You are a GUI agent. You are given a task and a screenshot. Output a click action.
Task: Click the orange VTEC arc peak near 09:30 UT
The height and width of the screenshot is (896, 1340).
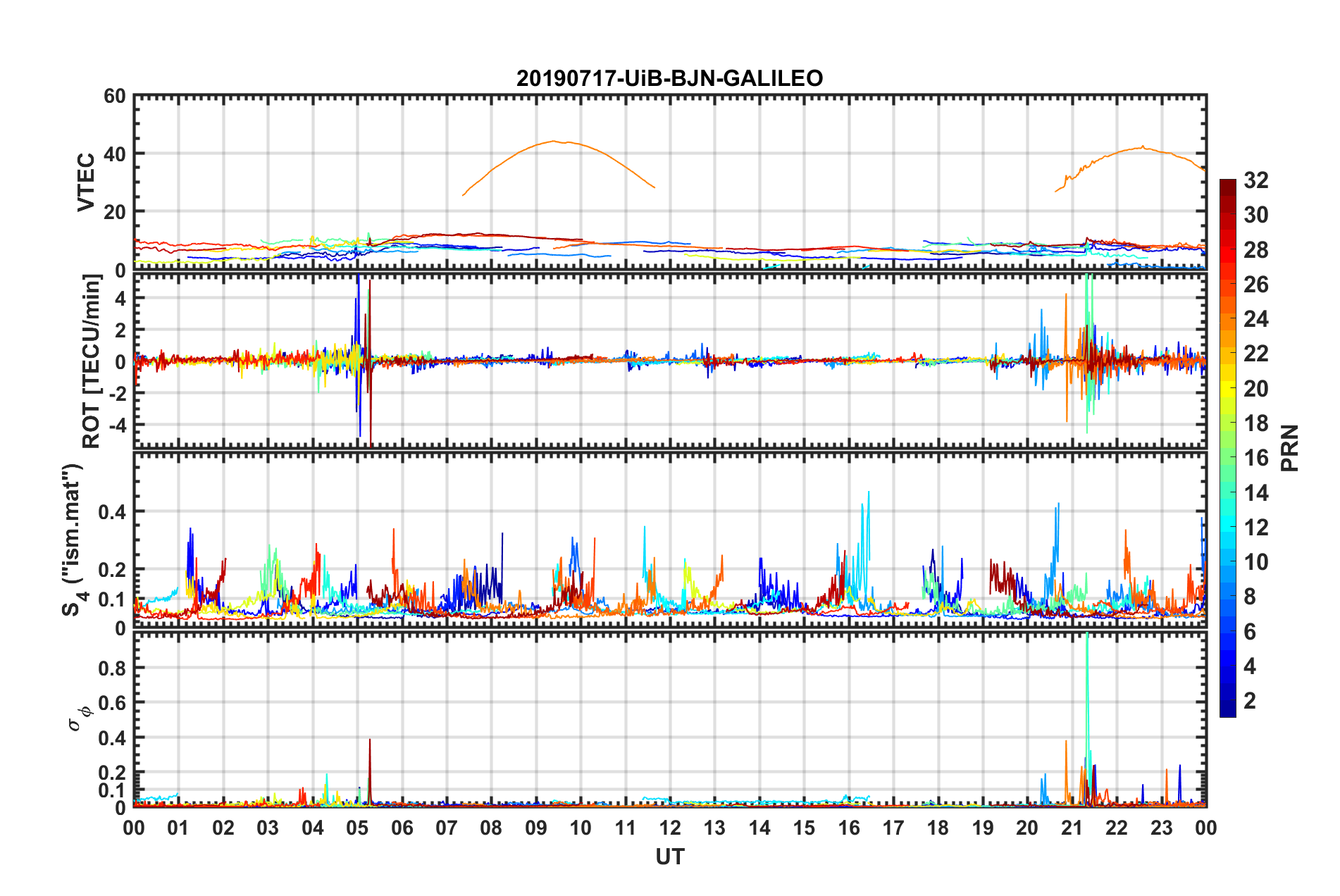coord(554,142)
